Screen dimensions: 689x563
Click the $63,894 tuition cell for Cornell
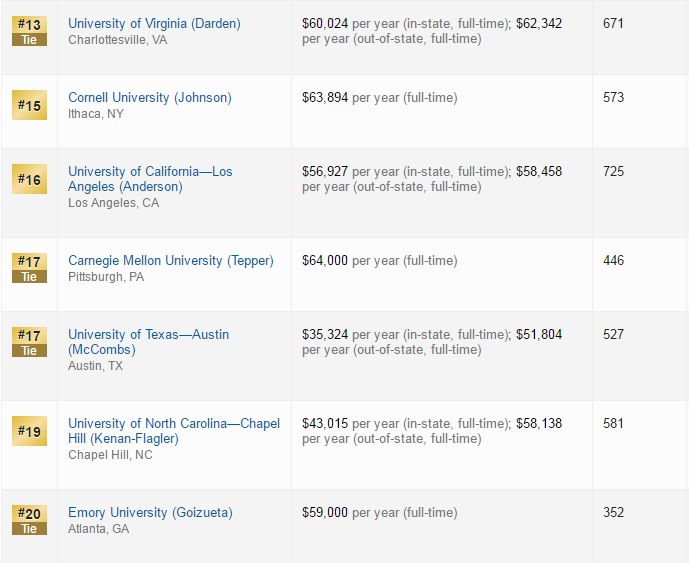(x=380, y=98)
